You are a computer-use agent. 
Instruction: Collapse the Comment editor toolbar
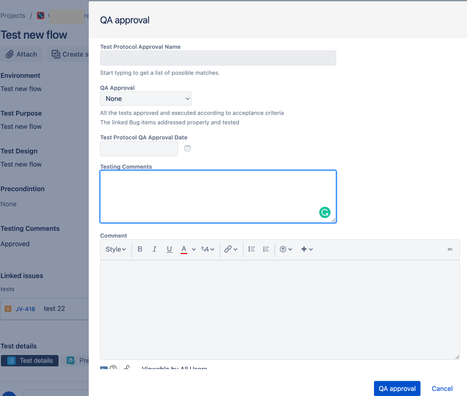point(450,249)
